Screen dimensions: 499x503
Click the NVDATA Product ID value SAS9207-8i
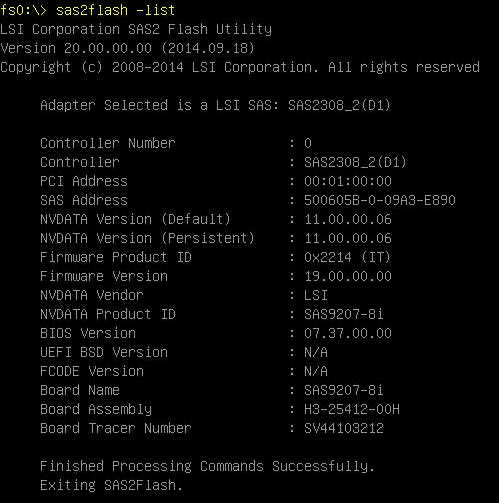click(x=344, y=314)
